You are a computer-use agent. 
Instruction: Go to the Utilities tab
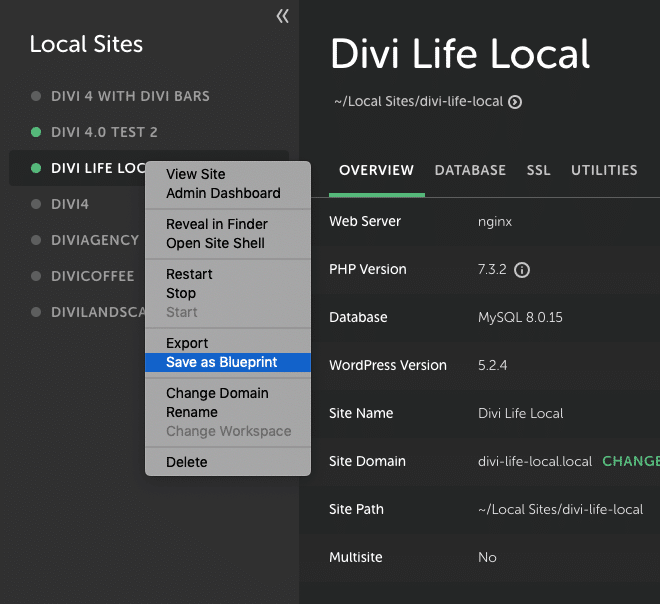click(604, 171)
